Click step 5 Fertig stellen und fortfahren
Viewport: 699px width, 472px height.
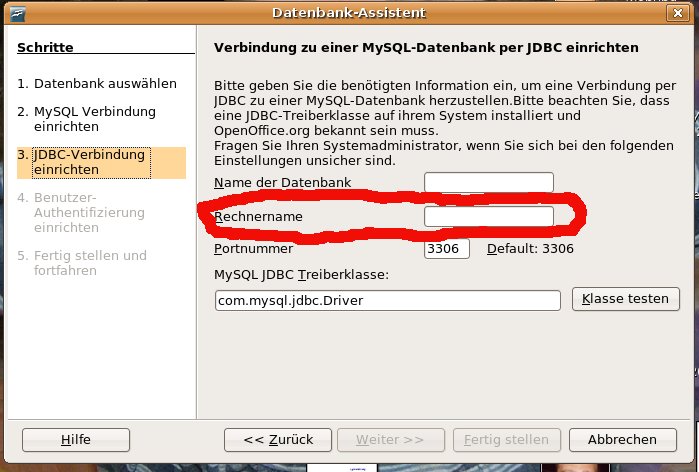82,263
